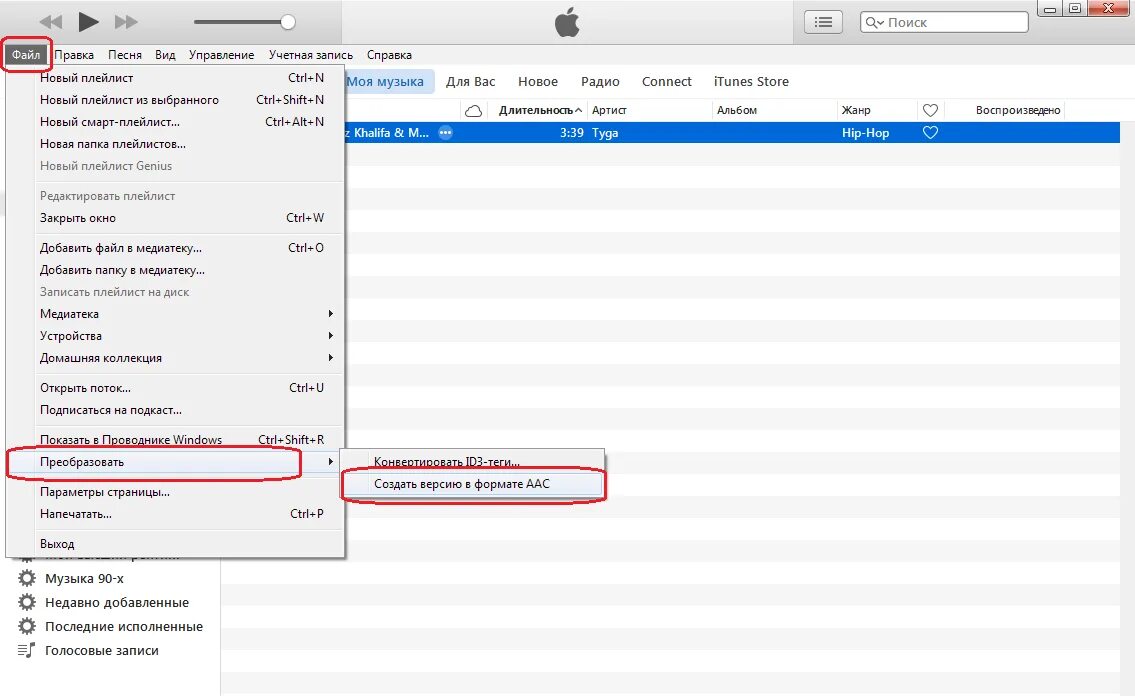Skip forward with the fast-forward button
Viewport: 1135px width, 696px height.
tap(126, 22)
